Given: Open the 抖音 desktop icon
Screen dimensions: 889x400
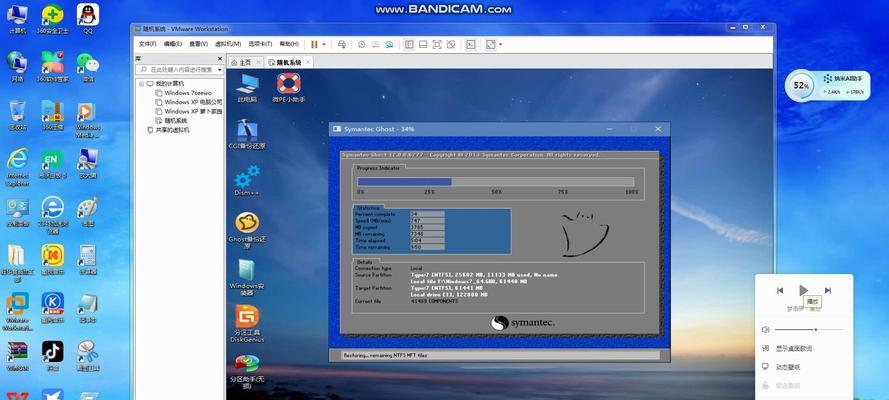Looking at the screenshot, I should click(52, 356).
